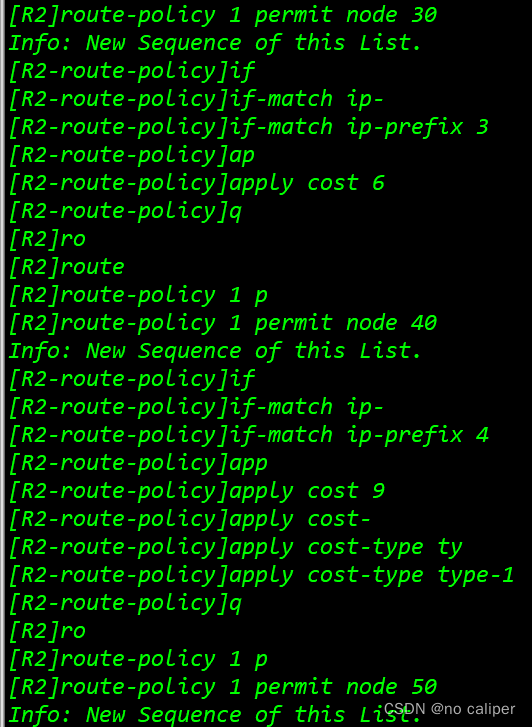Click the '[R2-route-policy]app' line
The width and height of the screenshot is (532, 727).
tap(138, 464)
